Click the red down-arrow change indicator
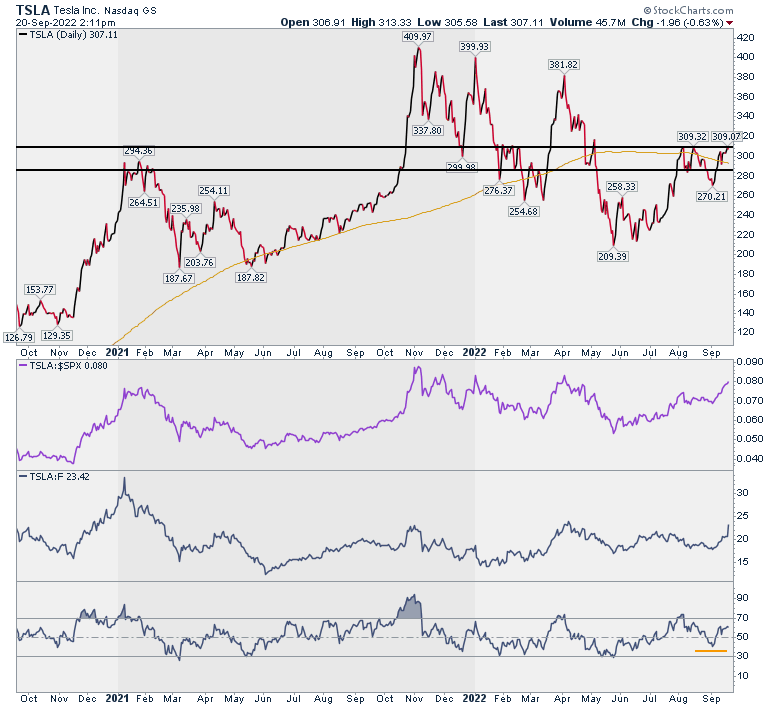This screenshot has height=707, width=780. tap(730, 23)
